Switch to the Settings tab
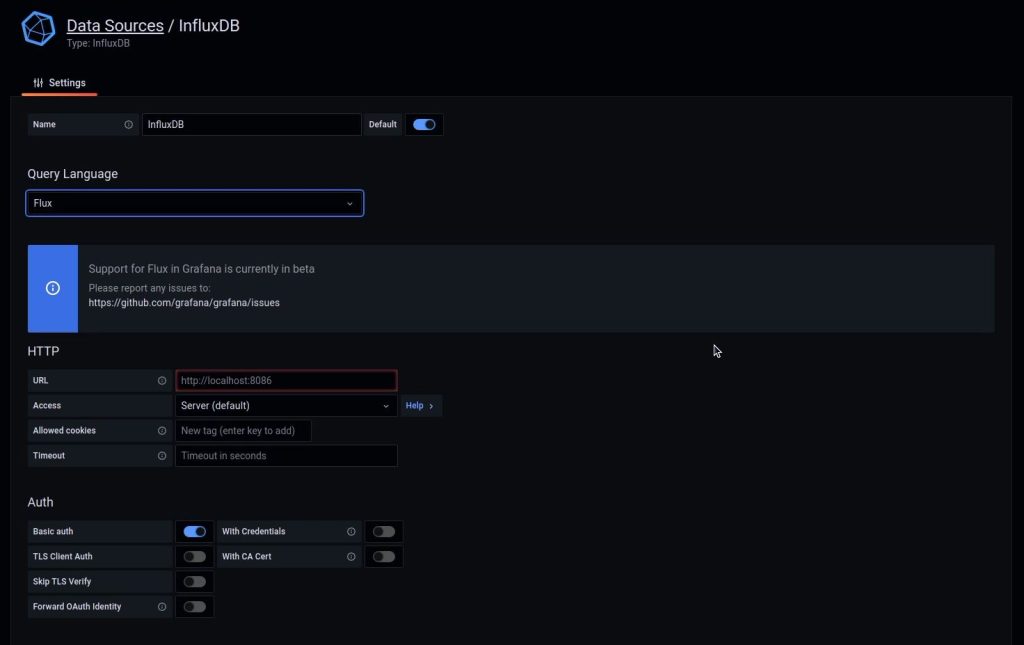The width and height of the screenshot is (1024, 645). pyautogui.click(x=59, y=83)
